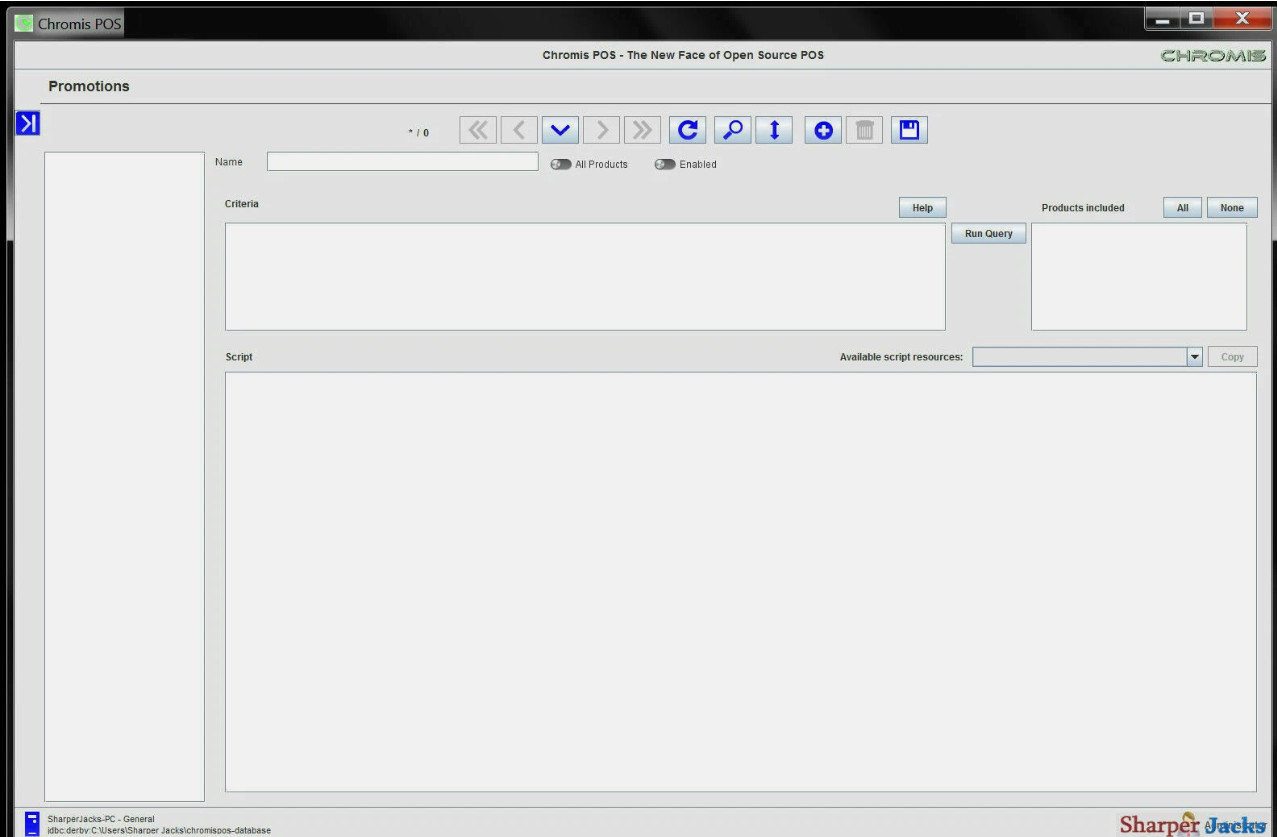Click the sort arrows icon
The width and height of the screenshot is (1277, 837).
[774, 130]
